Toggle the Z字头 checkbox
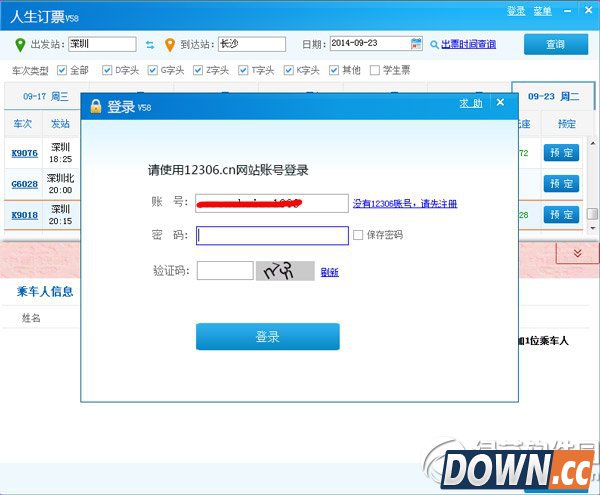 click(x=198, y=70)
